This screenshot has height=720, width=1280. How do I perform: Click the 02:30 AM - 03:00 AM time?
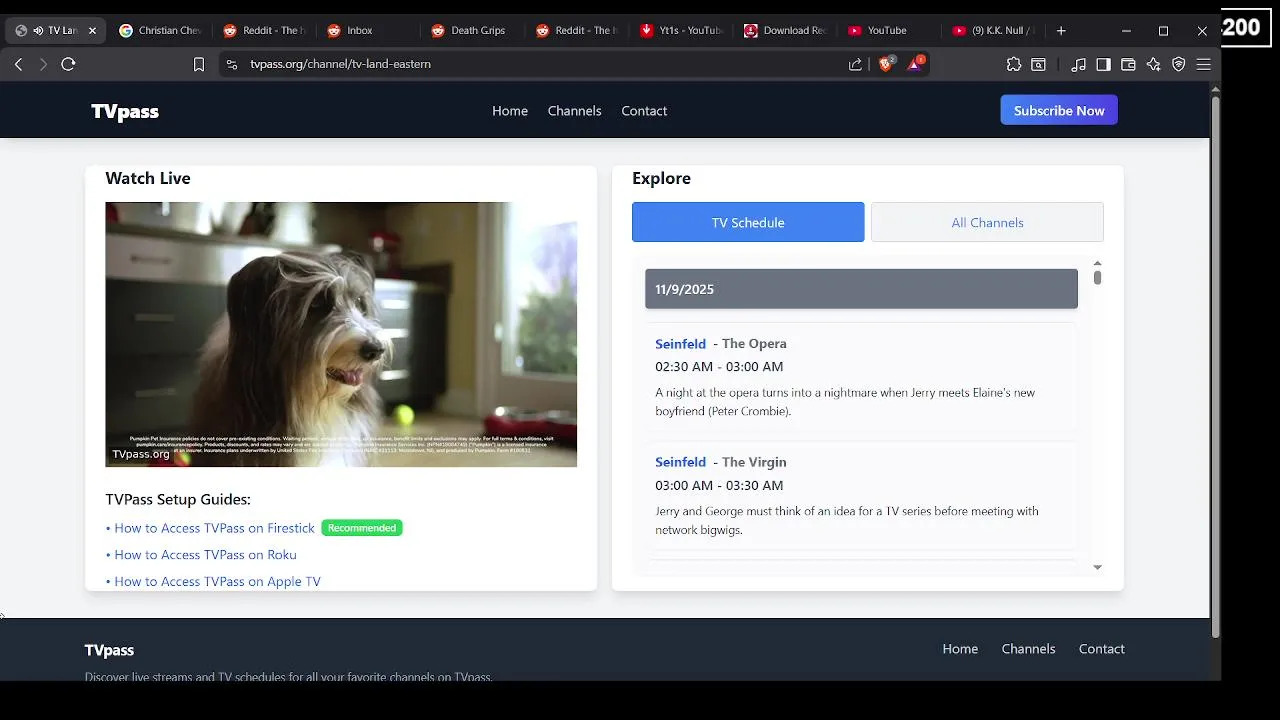pos(719,367)
